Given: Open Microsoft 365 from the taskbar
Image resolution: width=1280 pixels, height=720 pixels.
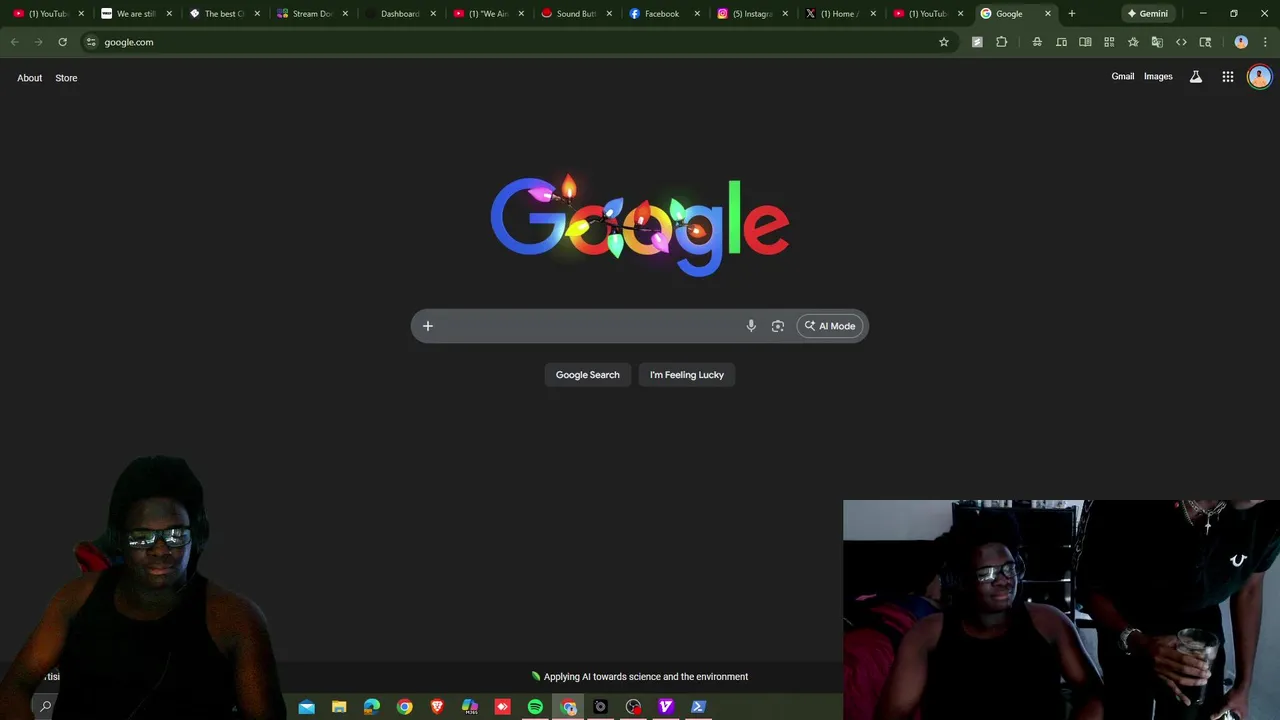Looking at the screenshot, I should [470, 707].
